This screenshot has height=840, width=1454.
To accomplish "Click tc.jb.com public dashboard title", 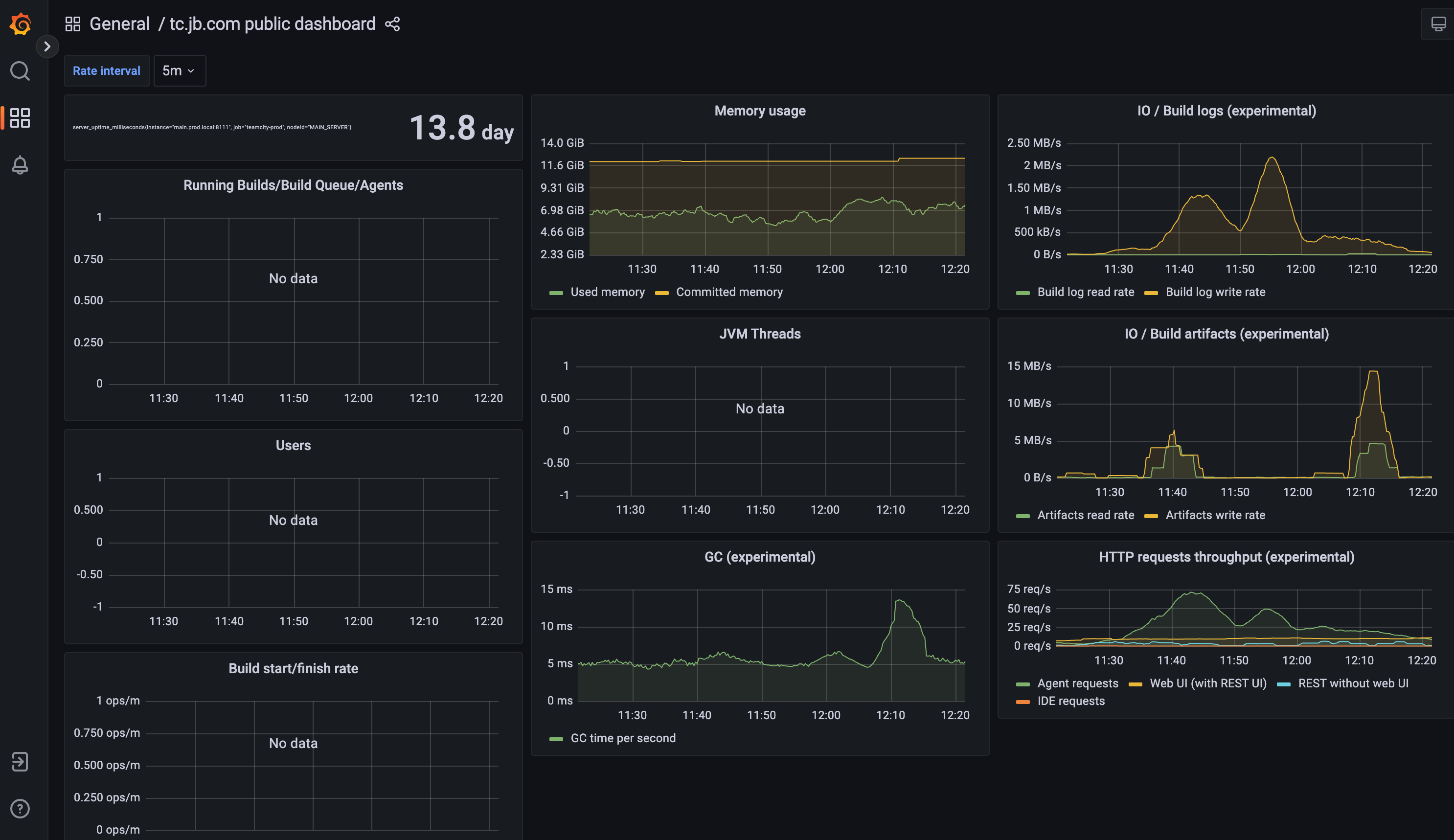I will click(272, 24).
